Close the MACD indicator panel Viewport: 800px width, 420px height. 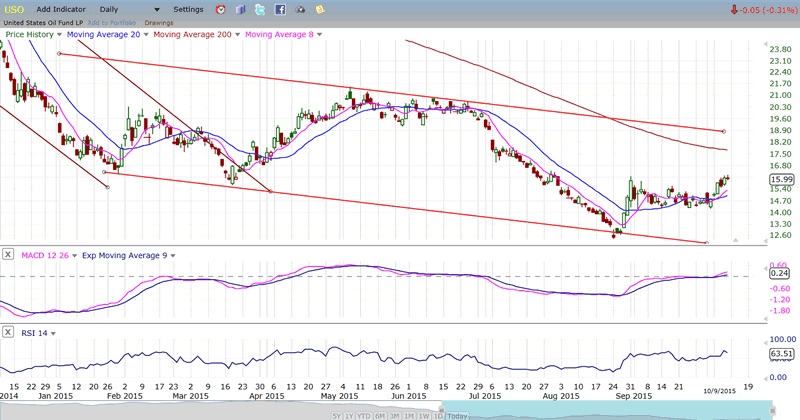(8, 255)
